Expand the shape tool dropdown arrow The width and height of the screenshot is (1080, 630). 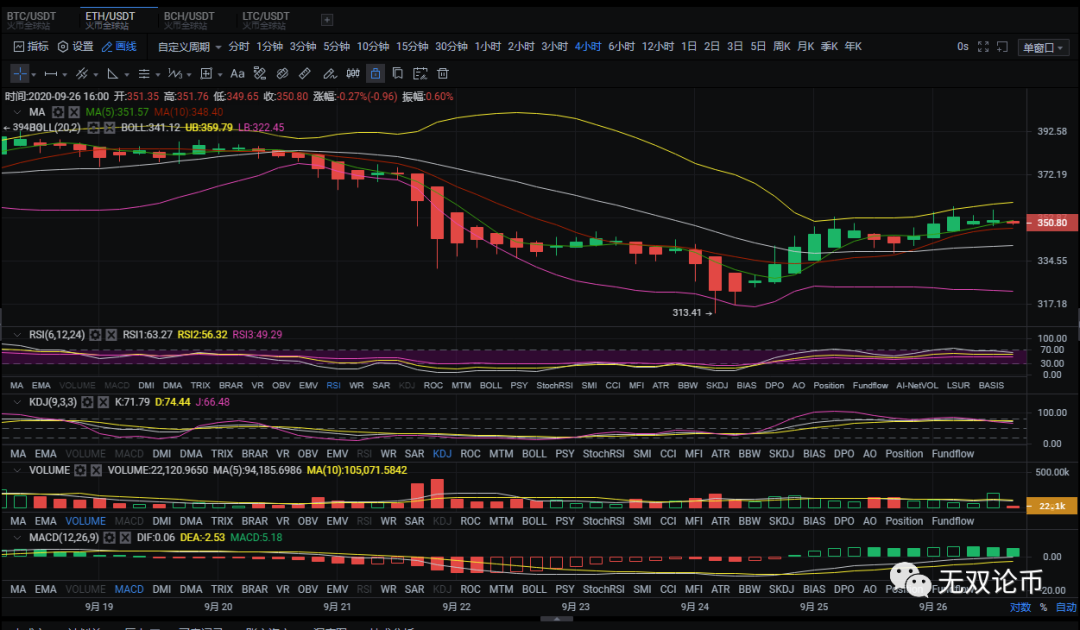(x=126, y=73)
